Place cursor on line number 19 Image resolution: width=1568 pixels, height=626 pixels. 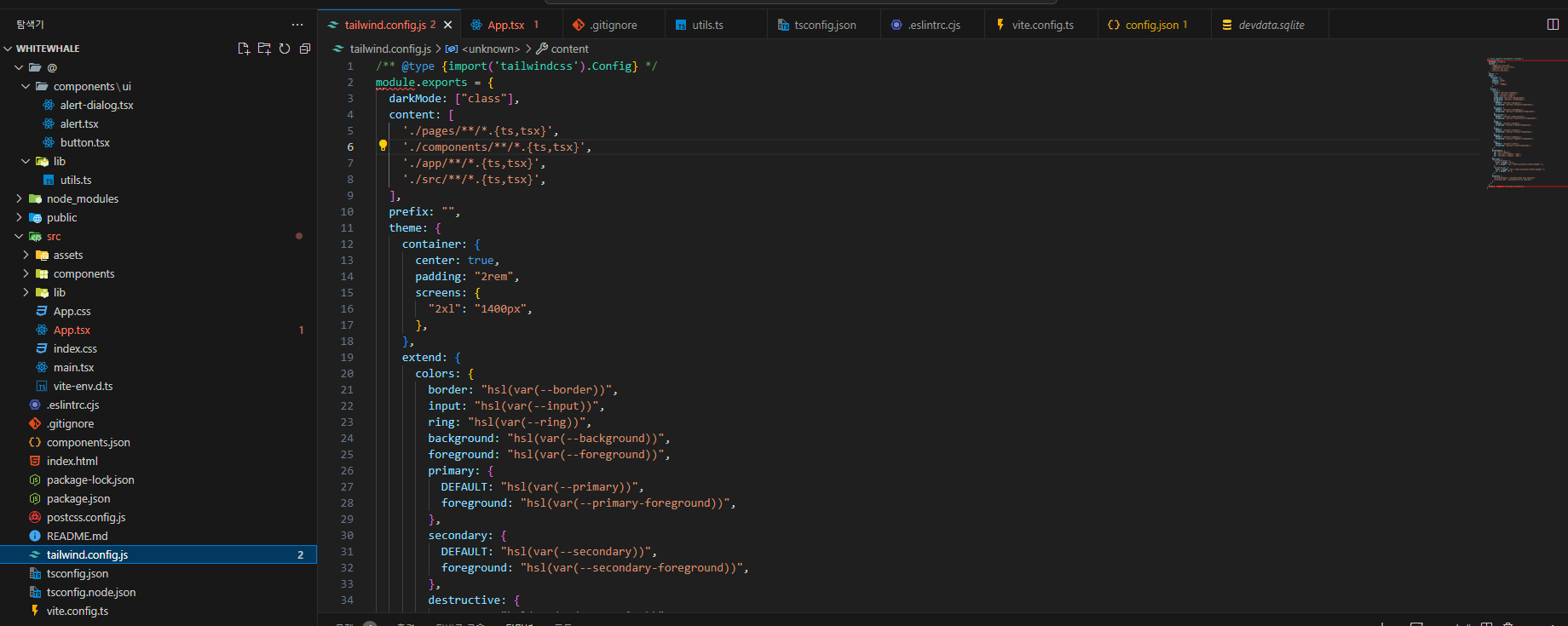[x=347, y=357]
